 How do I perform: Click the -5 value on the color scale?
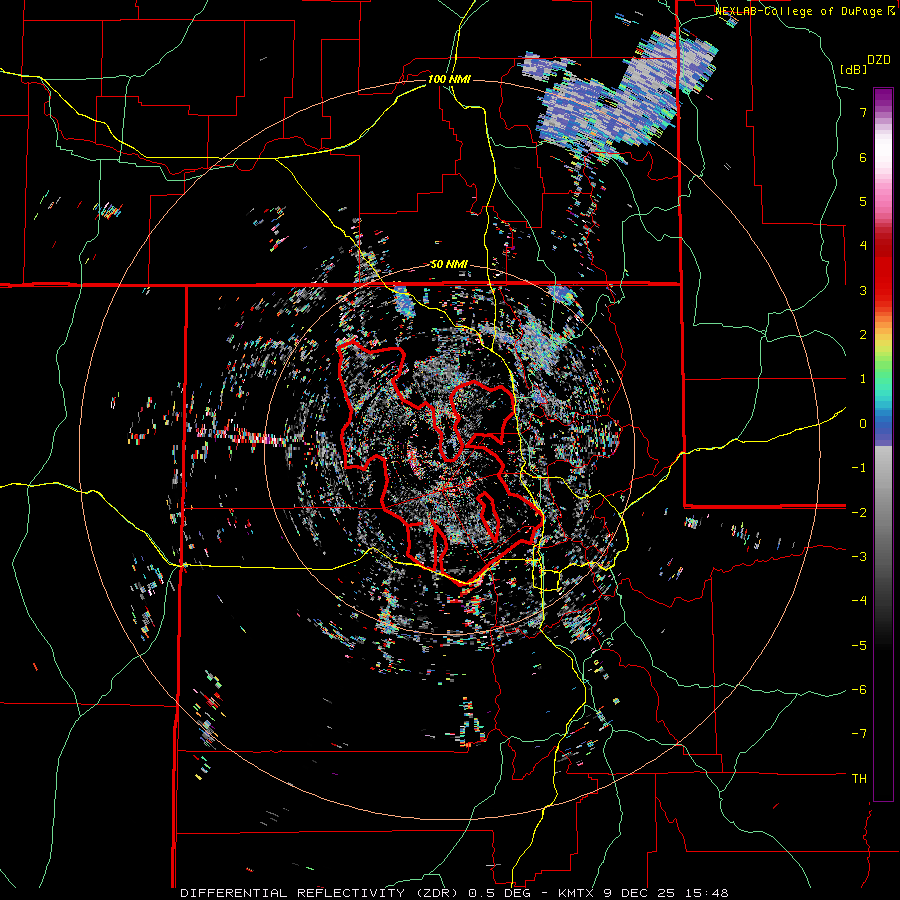tap(859, 645)
